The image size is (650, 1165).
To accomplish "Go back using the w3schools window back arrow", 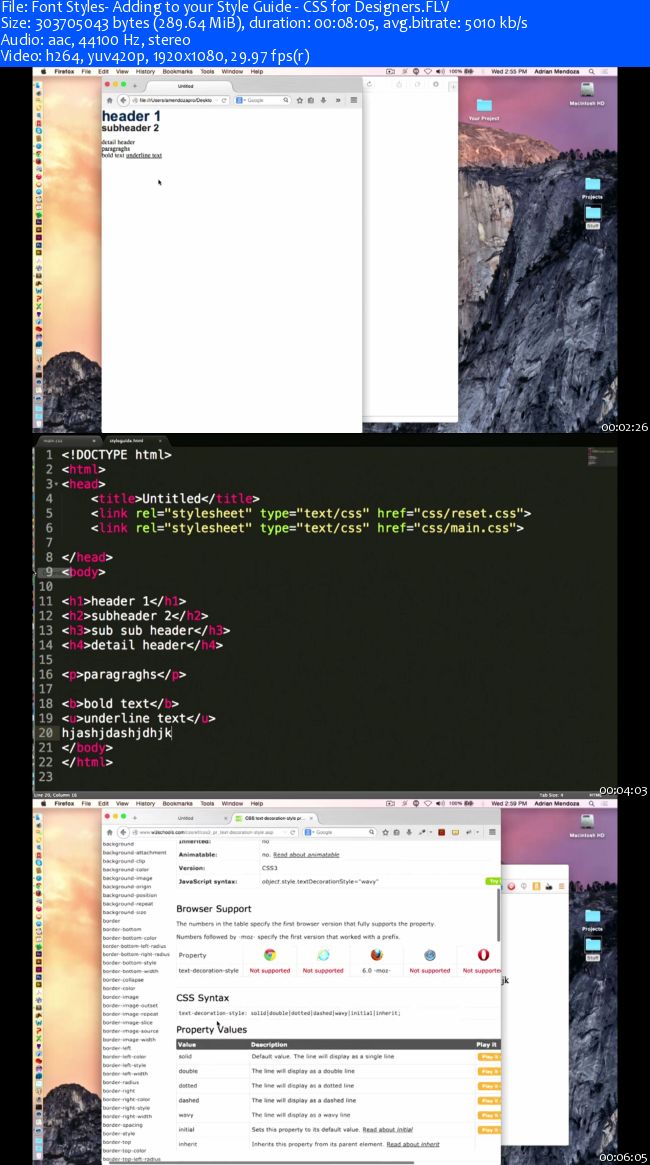I will tap(123, 832).
